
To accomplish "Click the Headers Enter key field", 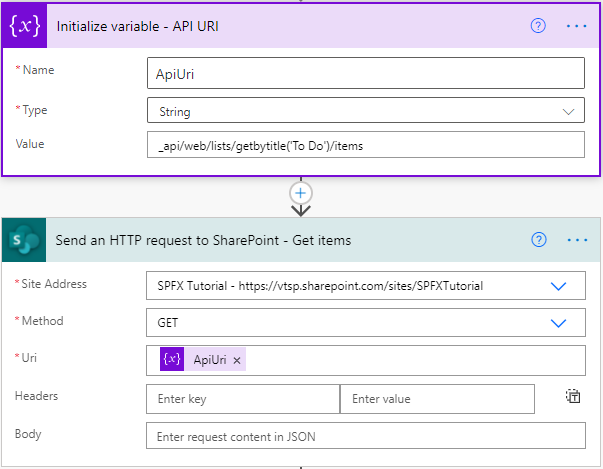I will (x=243, y=399).
